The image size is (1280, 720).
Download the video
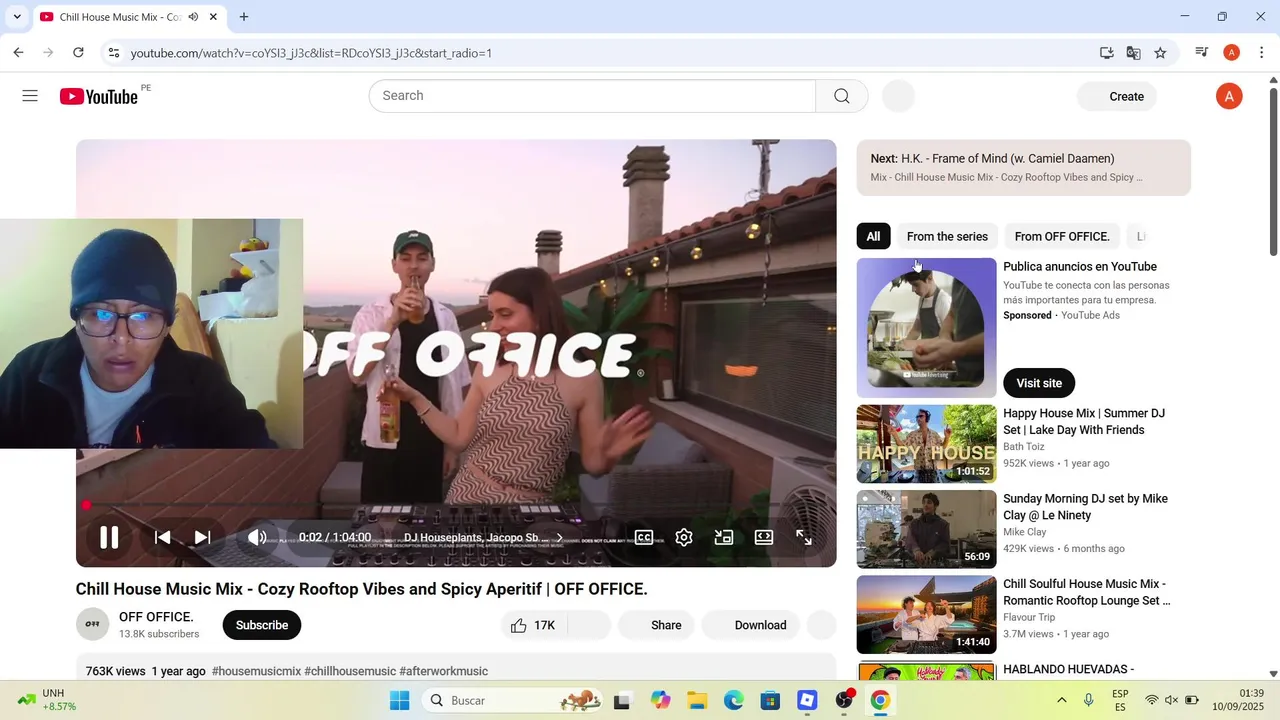pyautogui.click(x=750, y=625)
